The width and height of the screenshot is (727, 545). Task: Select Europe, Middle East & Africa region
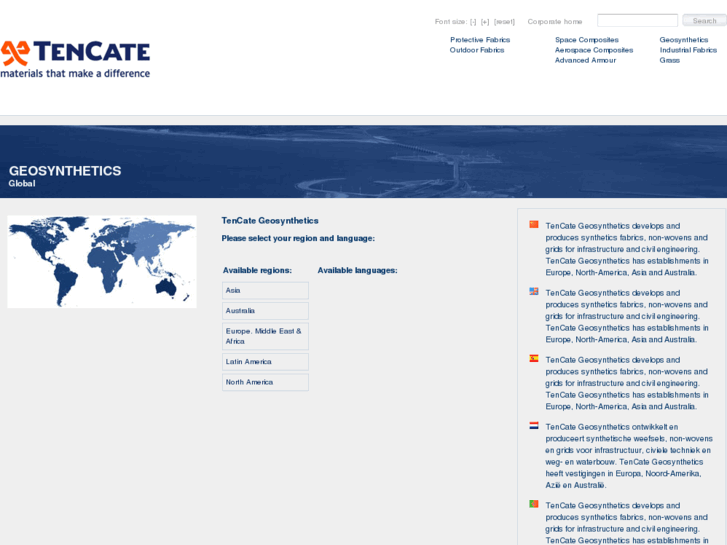(x=265, y=336)
